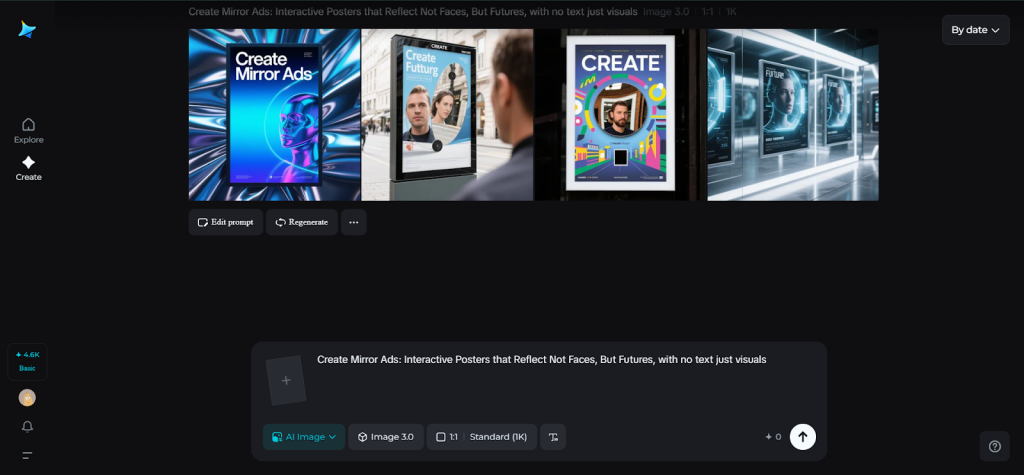Click the app logo in the sidebar
This screenshot has height=475, width=1024.
click(27, 30)
